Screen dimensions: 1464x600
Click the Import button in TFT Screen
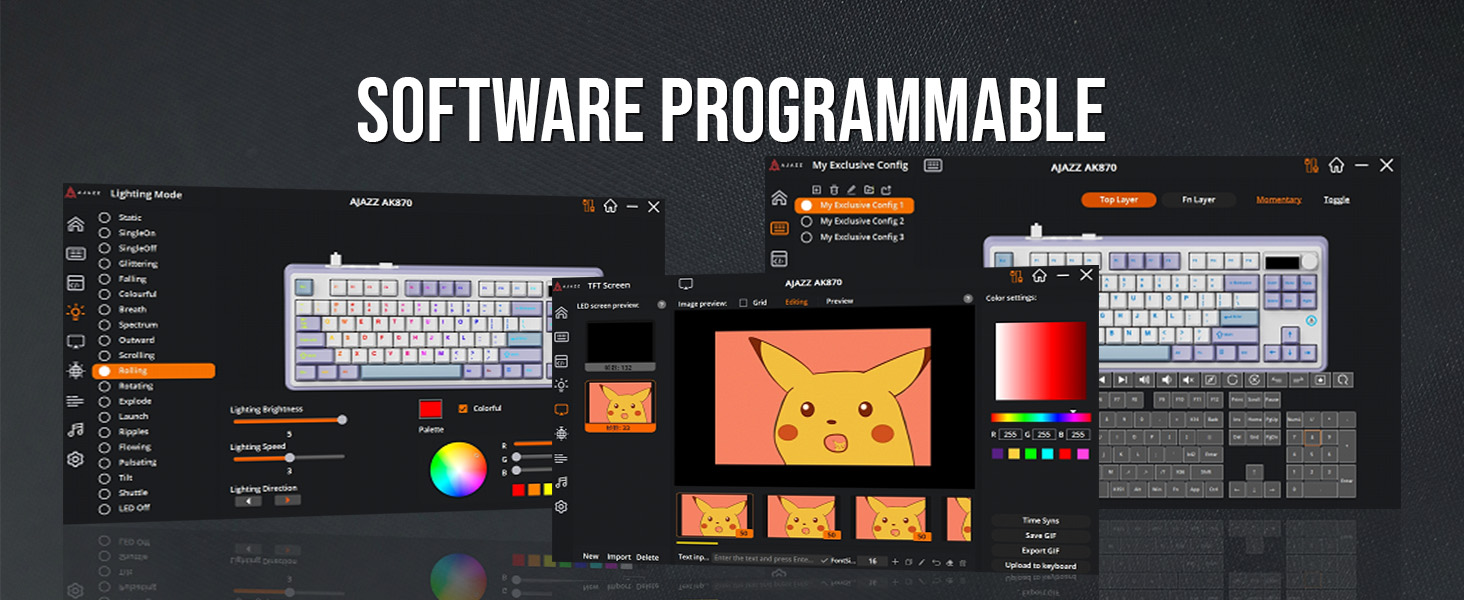pos(619,557)
